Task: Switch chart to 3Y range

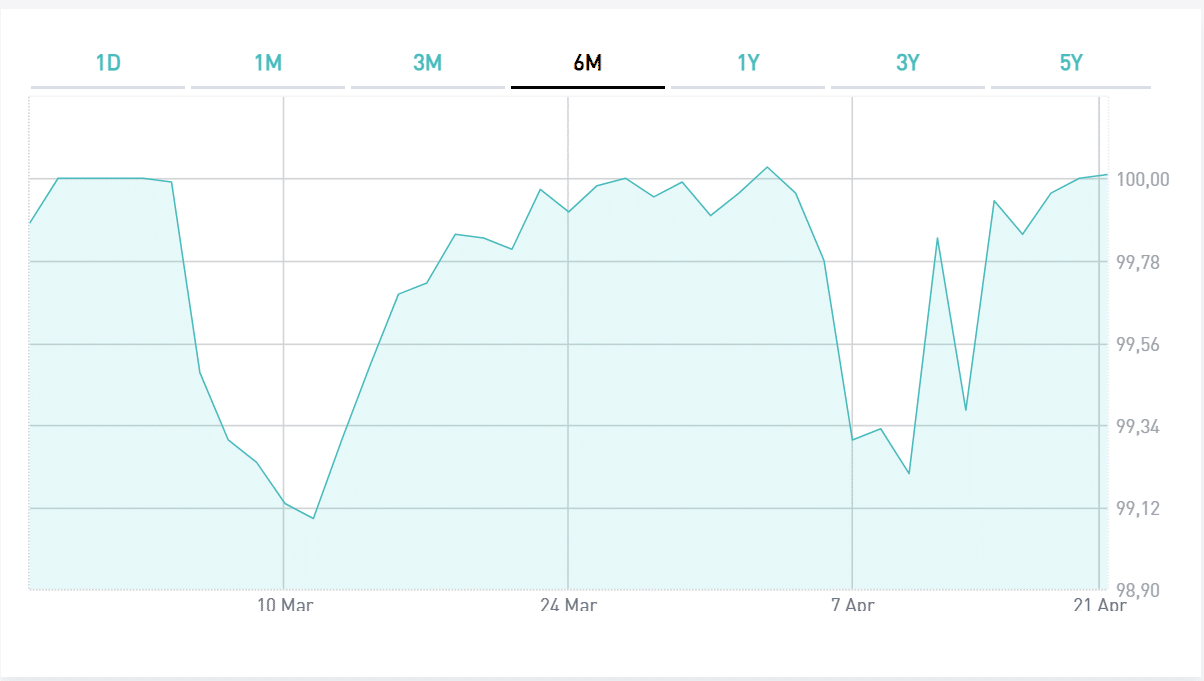Action: coord(908,64)
